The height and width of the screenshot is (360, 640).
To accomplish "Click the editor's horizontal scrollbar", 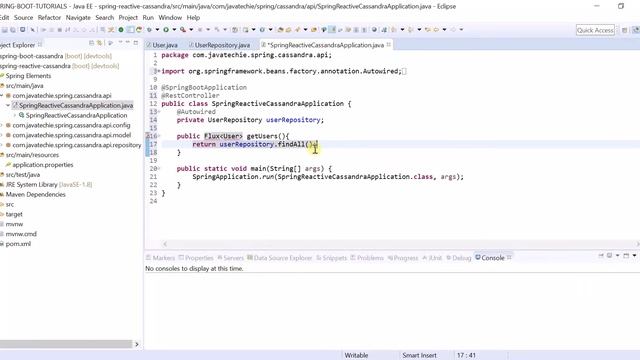I will [x=402, y=244].
